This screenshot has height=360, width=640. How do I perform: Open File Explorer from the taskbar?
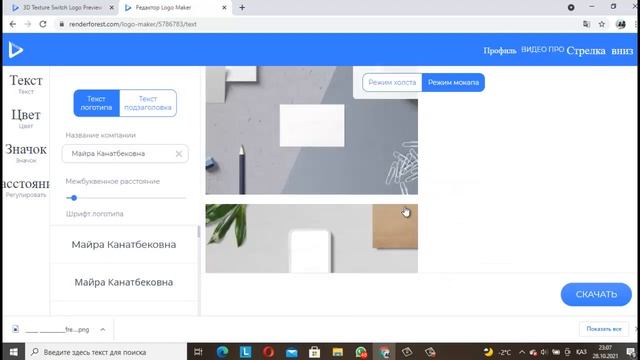(338, 352)
